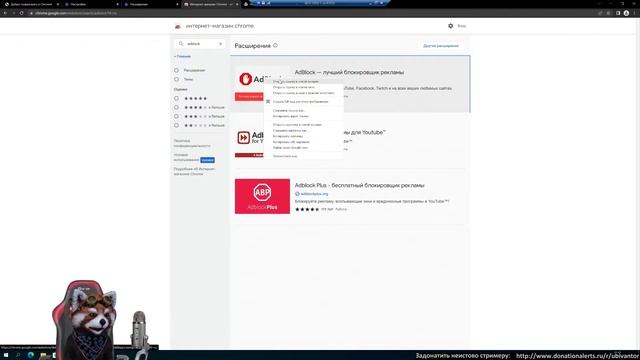This screenshot has width=640, height=360.
Task: Choose the three stars and up filter
Action: tap(176, 116)
